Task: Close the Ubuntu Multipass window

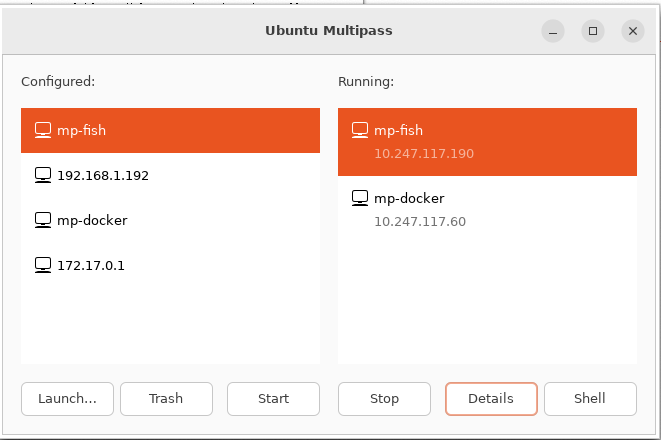Action: tap(633, 31)
